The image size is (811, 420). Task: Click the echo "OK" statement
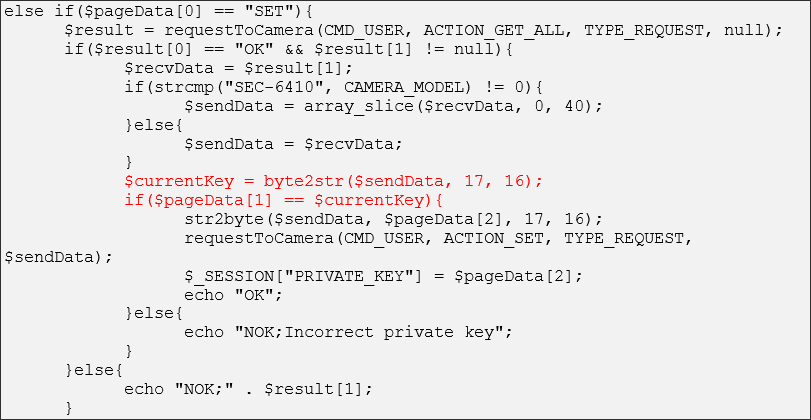pos(234,295)
